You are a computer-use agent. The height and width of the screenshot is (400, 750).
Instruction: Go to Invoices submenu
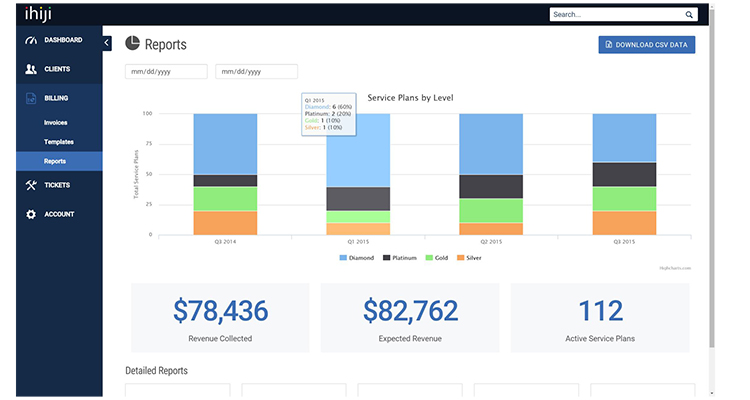(x=55, y=122)
